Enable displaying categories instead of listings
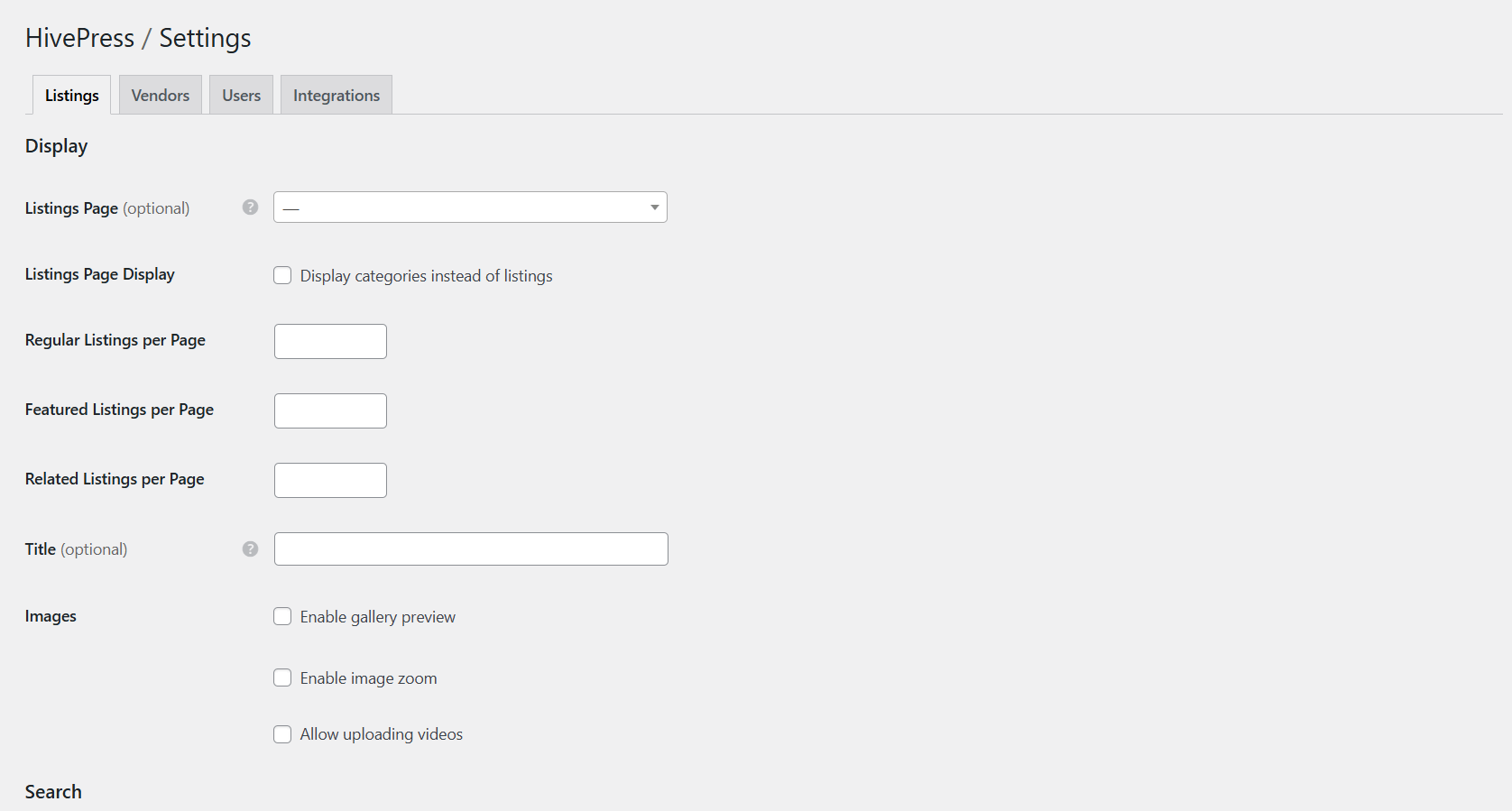Screen dimensions: 1512x811 (x=282, y=275)
